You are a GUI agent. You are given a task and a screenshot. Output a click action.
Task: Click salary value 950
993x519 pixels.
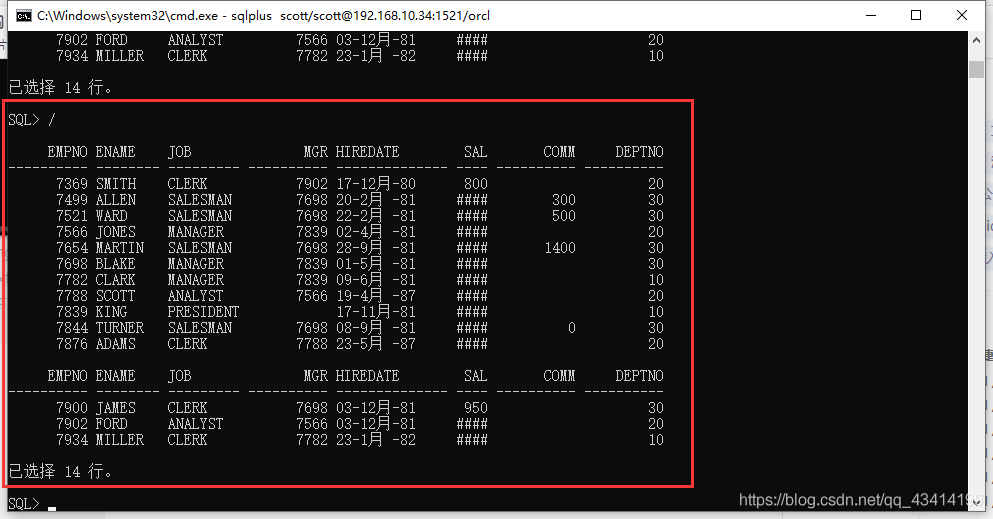476,408
